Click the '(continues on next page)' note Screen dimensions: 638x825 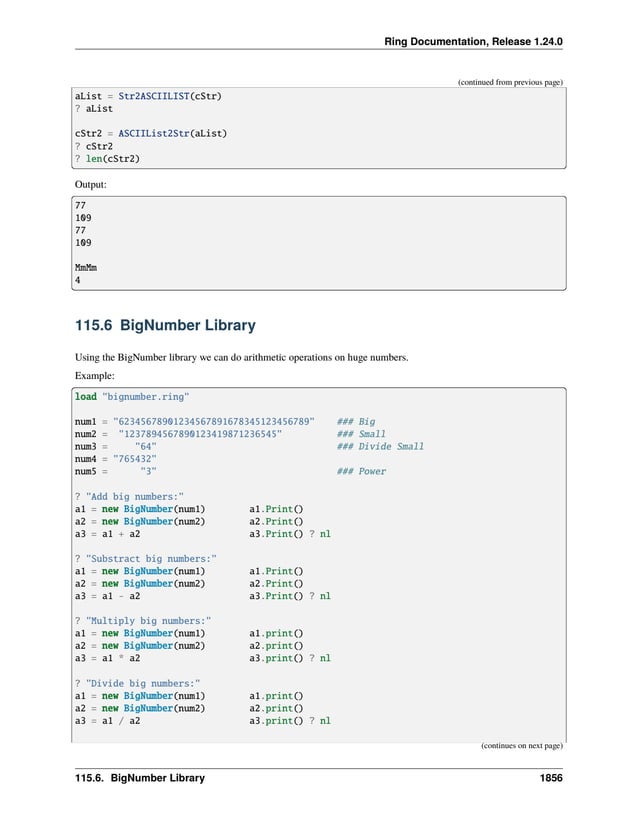[522, 746]
